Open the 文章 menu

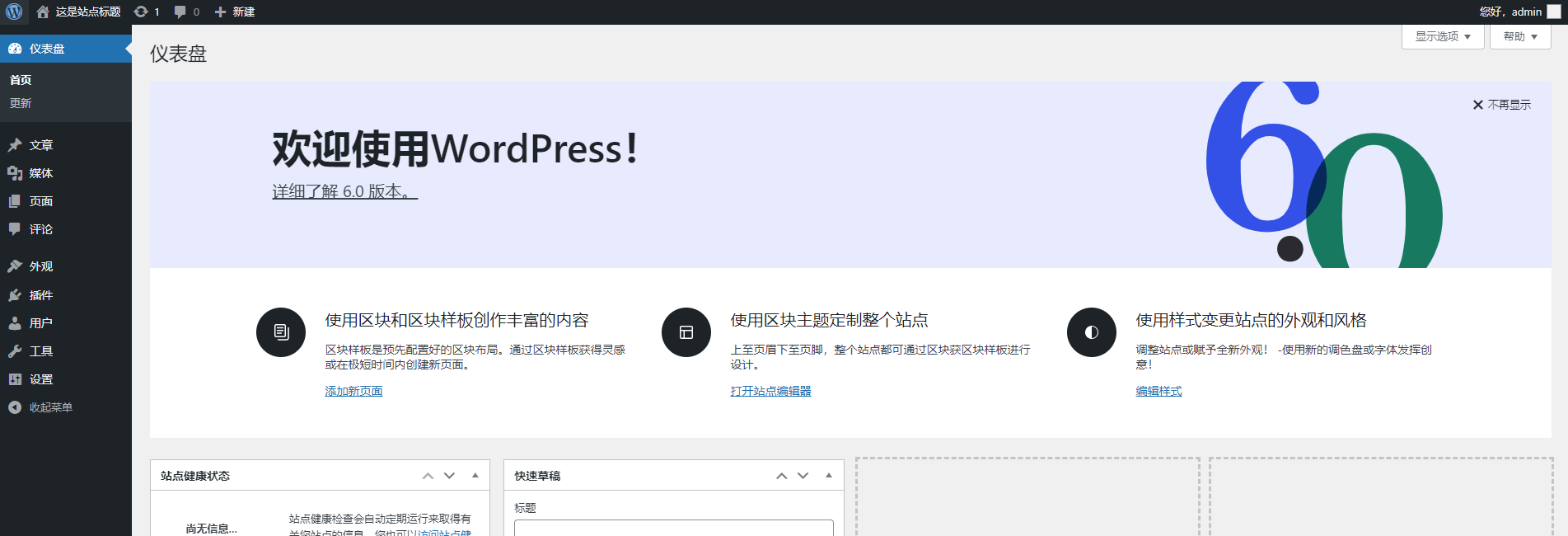[x=66, y=145]
